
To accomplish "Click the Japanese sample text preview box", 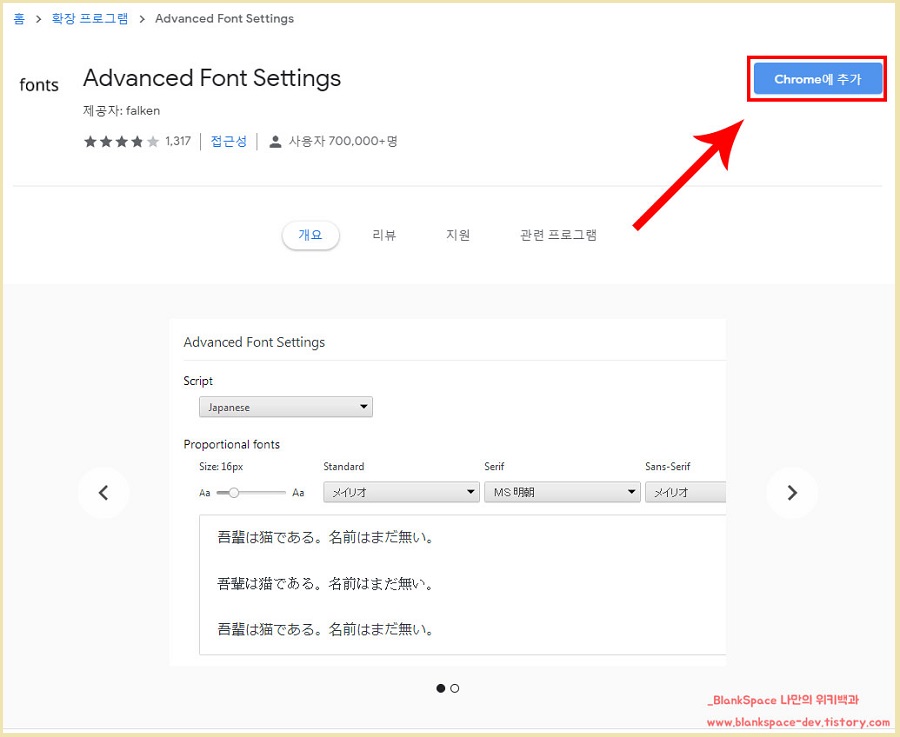I will 463,585.
